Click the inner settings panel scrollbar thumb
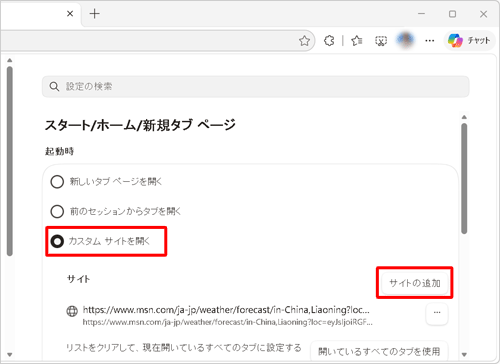The width and height of the screenshot is (500, 364). (x=464, y=178)
